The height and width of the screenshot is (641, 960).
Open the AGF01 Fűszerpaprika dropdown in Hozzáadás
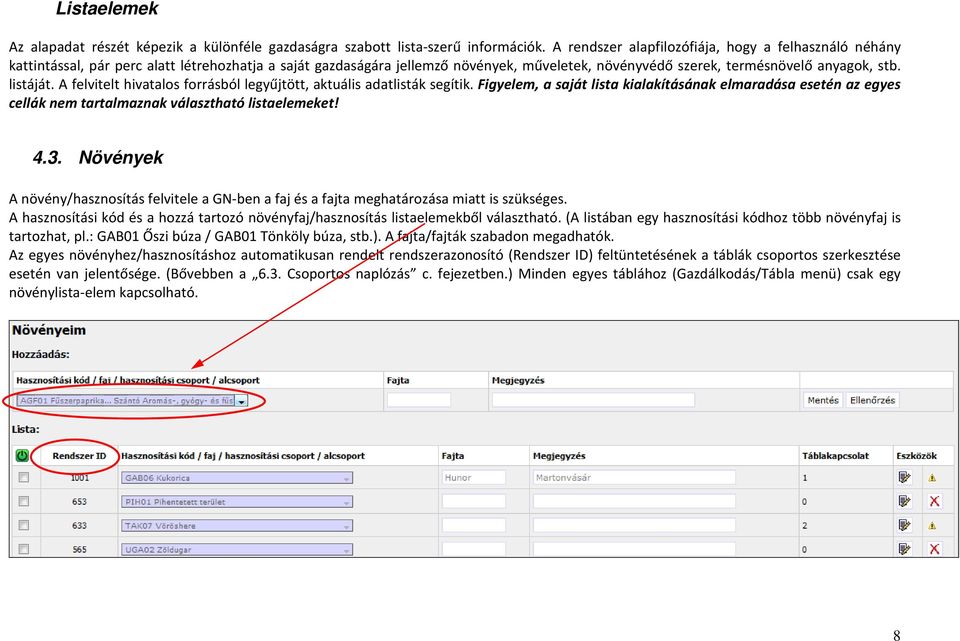point(132,401)
